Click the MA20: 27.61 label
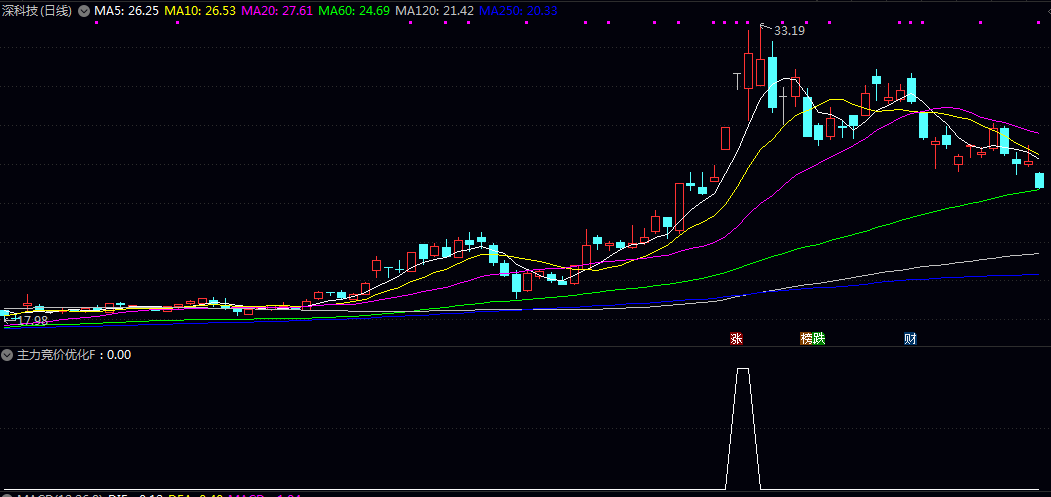The height and width of the screenshot is (497, 1051). coord(277,11)
